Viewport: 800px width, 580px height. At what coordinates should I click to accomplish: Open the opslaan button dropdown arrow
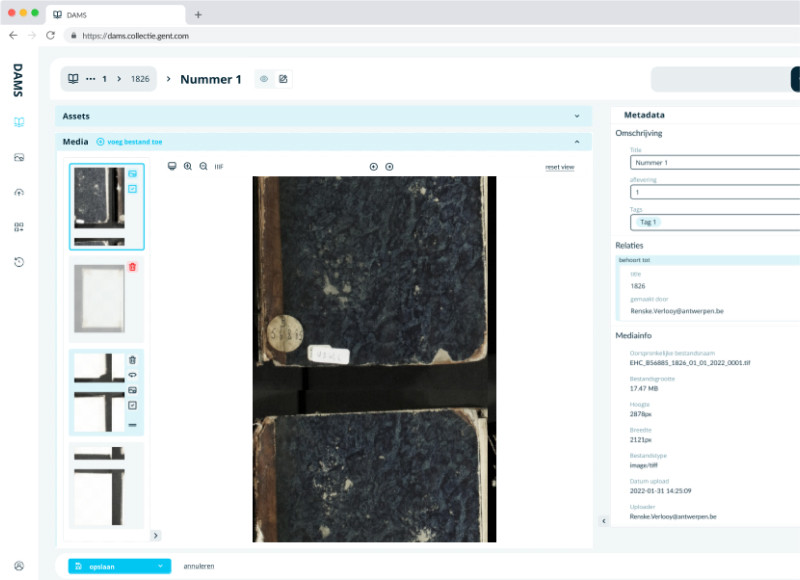coord(160,566)
